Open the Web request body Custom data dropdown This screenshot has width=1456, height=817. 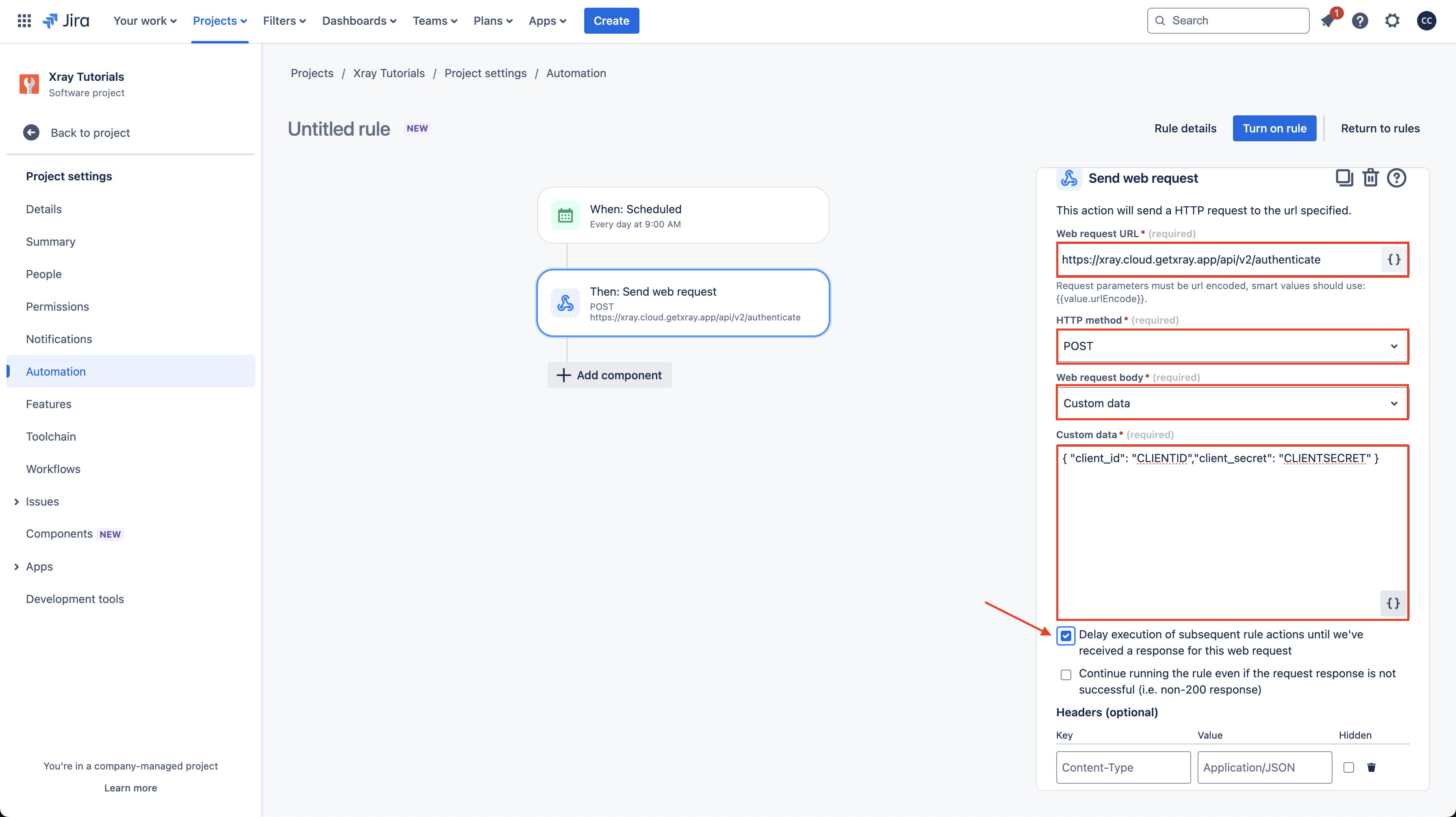[1232, 403]
